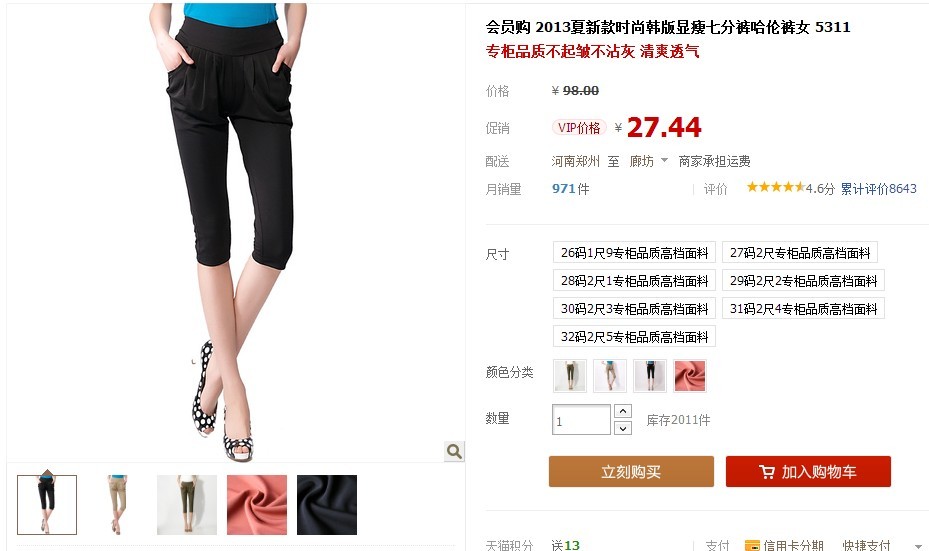The height and width of the screenshot is (551, 929).
Task: Select size 29码2尺2
Action: (803, 281)
